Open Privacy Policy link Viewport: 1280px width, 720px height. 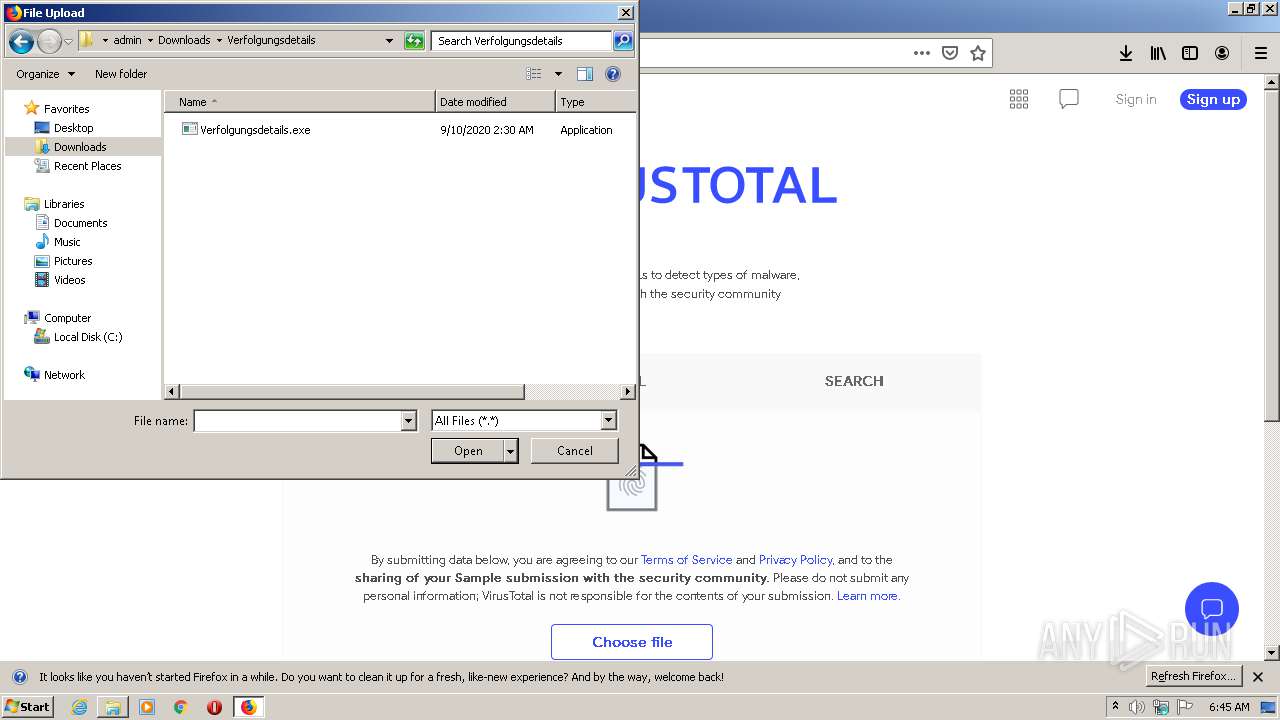[795, 560]
